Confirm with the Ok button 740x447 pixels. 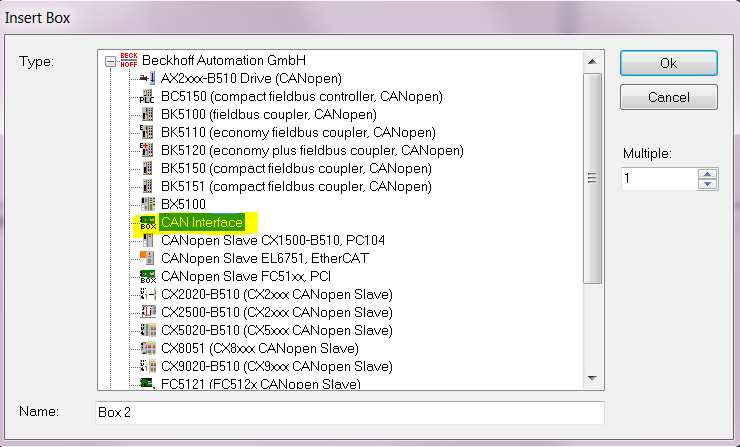[x=669, y=63]
